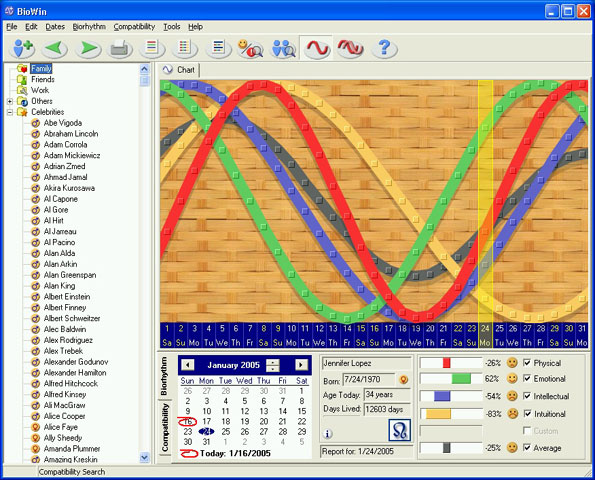Image resolution: width=595 pixels, height=480 pixels.
Task: Click the Leo zodiac sign icon
Action: (400, 430)
